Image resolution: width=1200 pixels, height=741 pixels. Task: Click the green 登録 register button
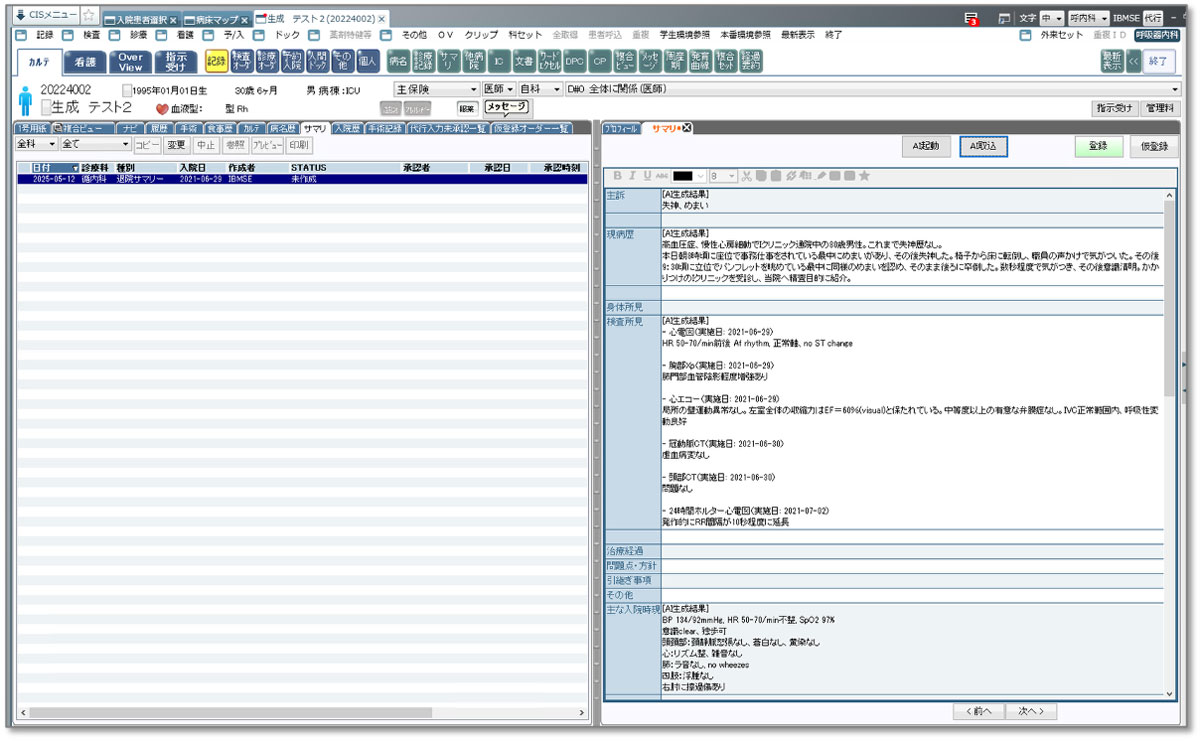tap(1098, 146)
